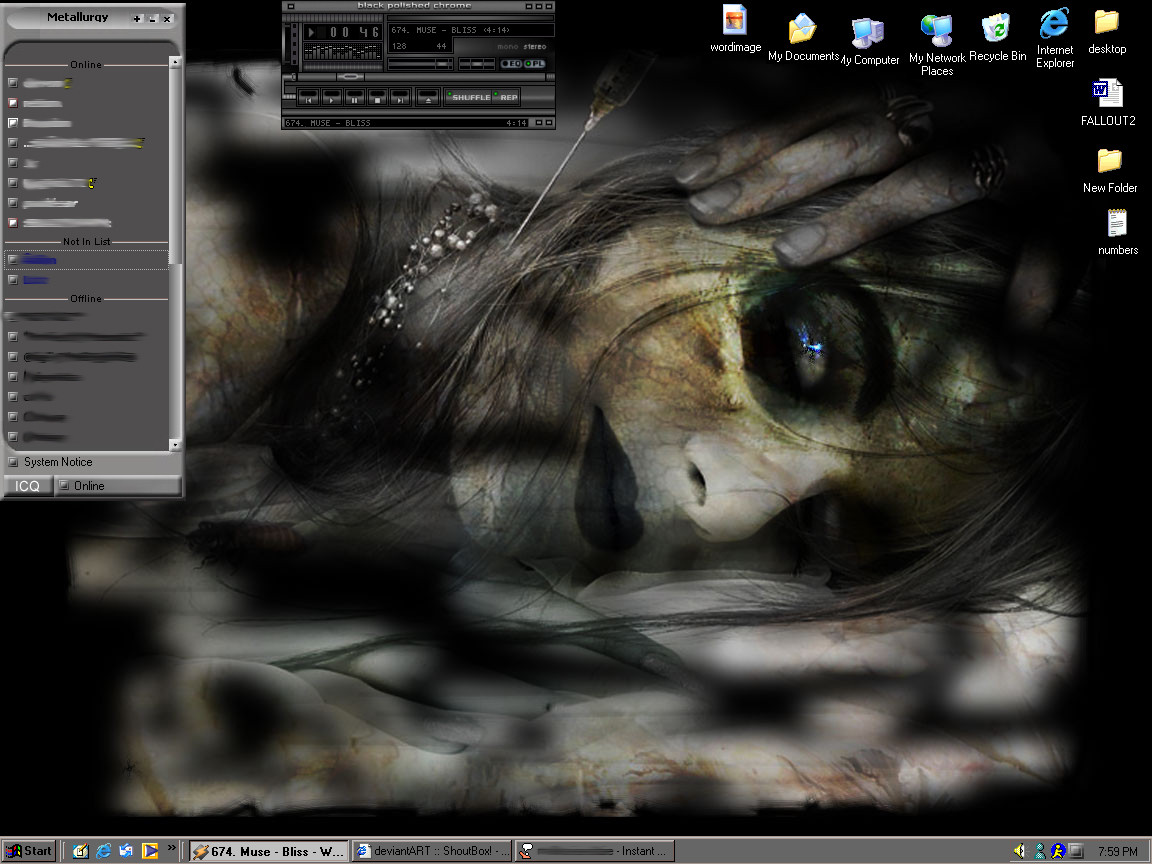Open the Start menu
The width and height of the screenshot is (1152, 864).
click(x=29, y=851)
